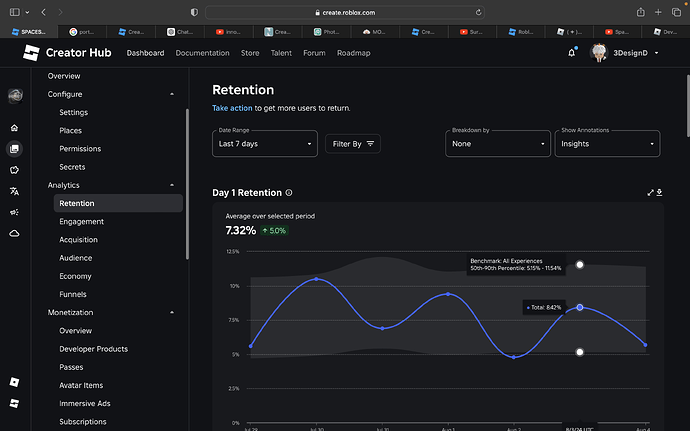Open Economy analytics page
The image size is (690, 431).
tap(75, 276)
